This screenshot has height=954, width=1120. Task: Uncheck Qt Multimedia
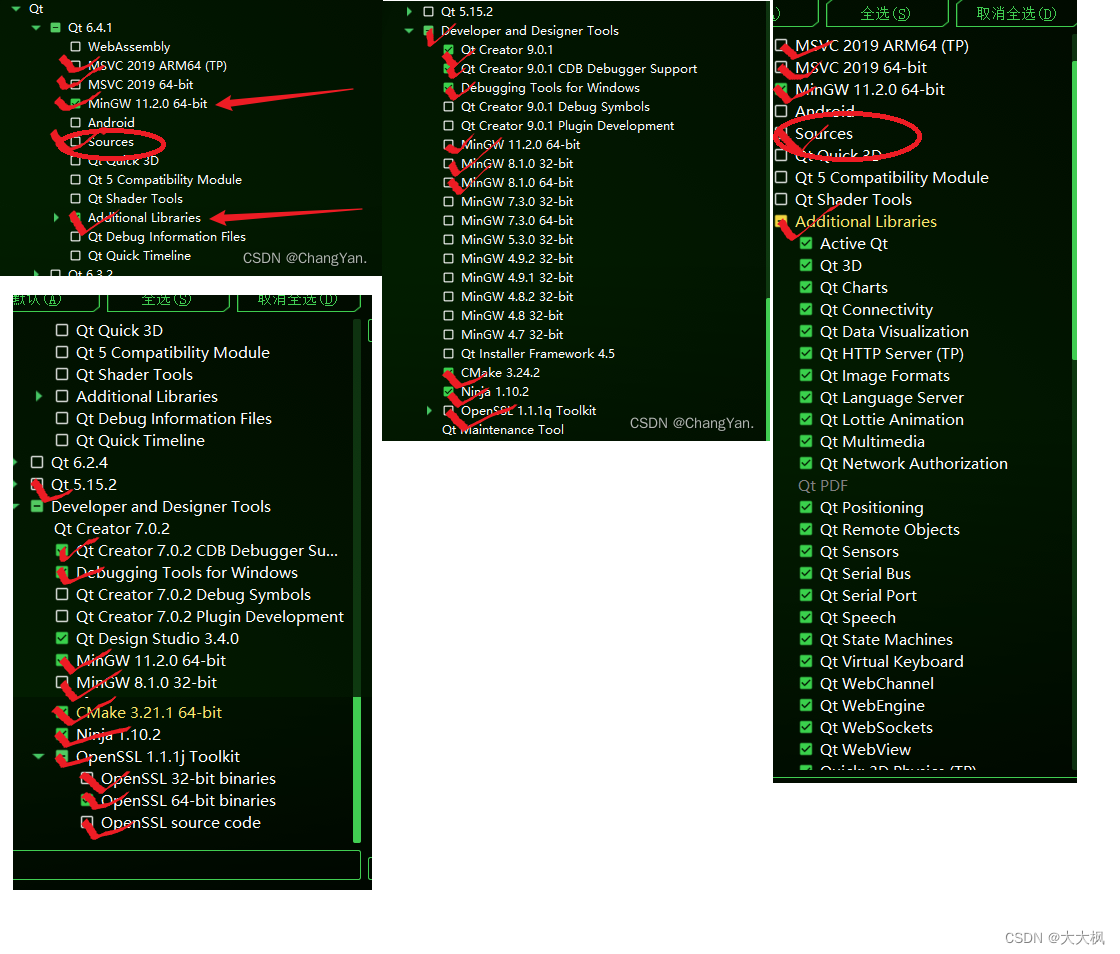[806, 441]
